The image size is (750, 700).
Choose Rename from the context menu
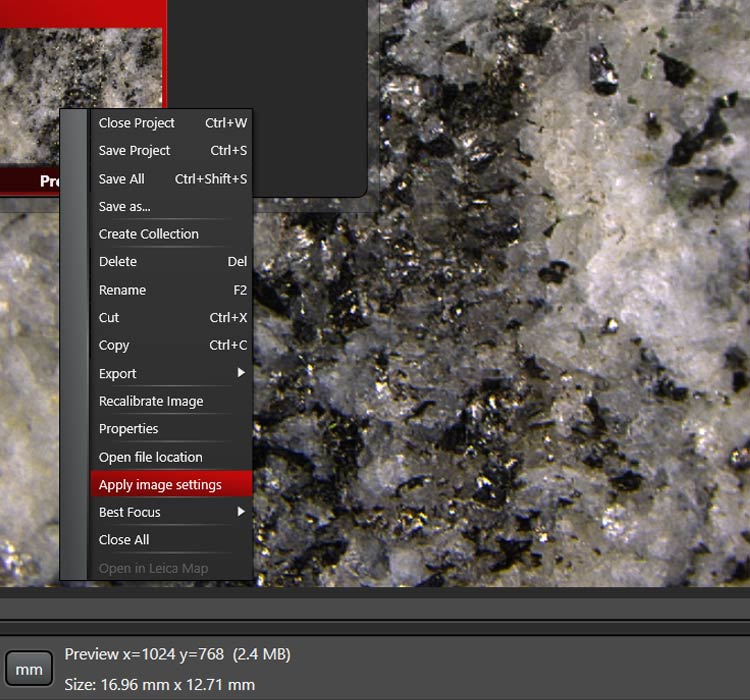[x=122, y=290]
